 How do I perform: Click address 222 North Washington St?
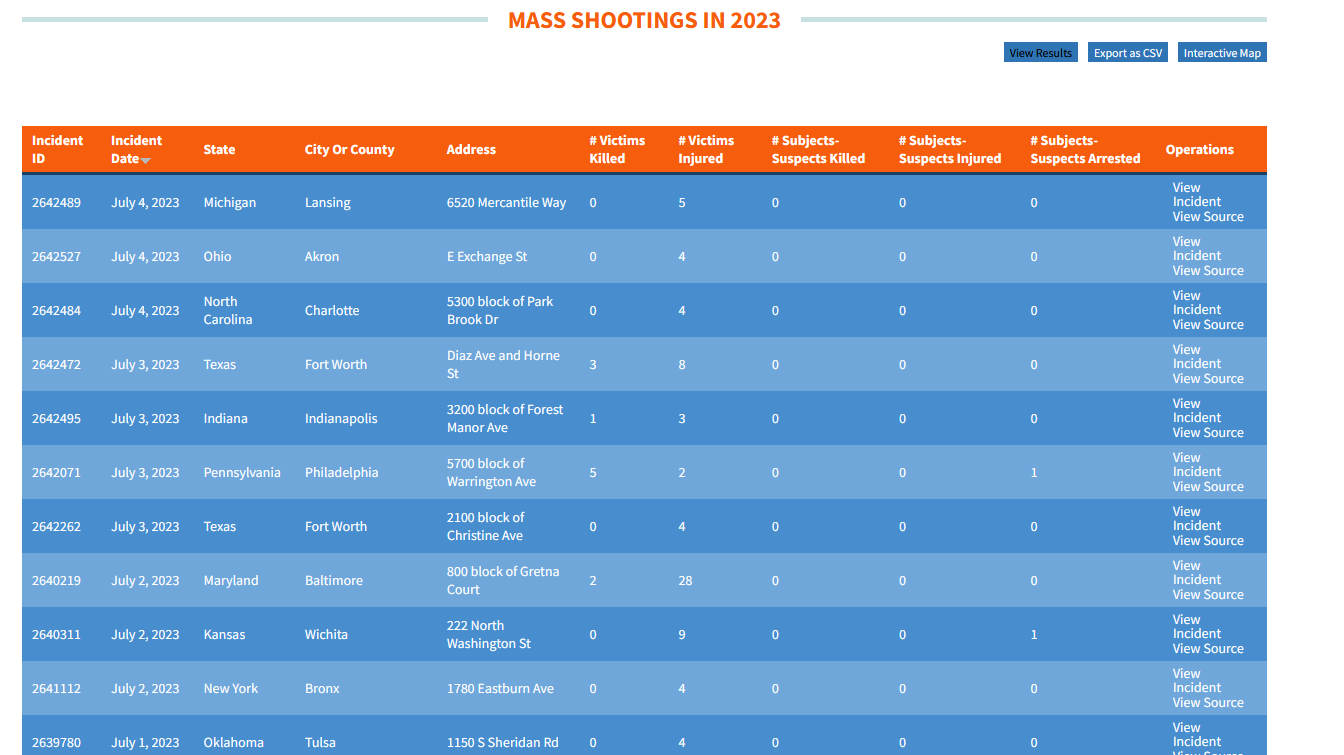(x=489, y=635)
